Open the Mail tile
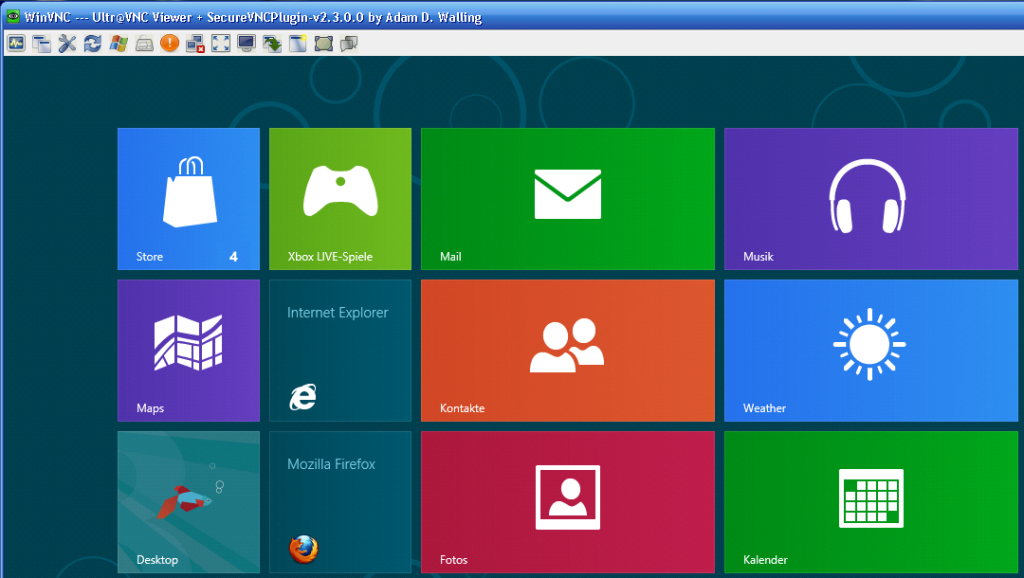The image size is (1024, 578). click(568, 199)
